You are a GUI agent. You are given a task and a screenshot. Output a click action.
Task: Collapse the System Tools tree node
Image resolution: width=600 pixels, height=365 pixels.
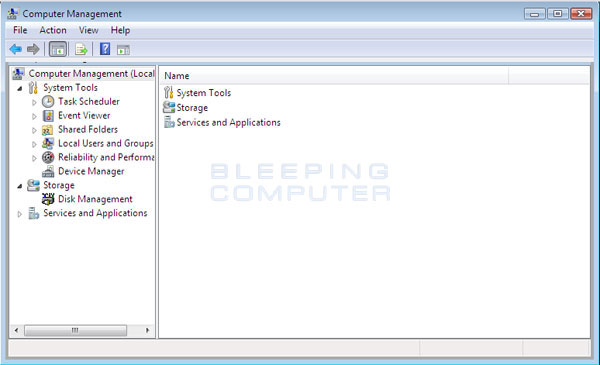click(20, 89)
